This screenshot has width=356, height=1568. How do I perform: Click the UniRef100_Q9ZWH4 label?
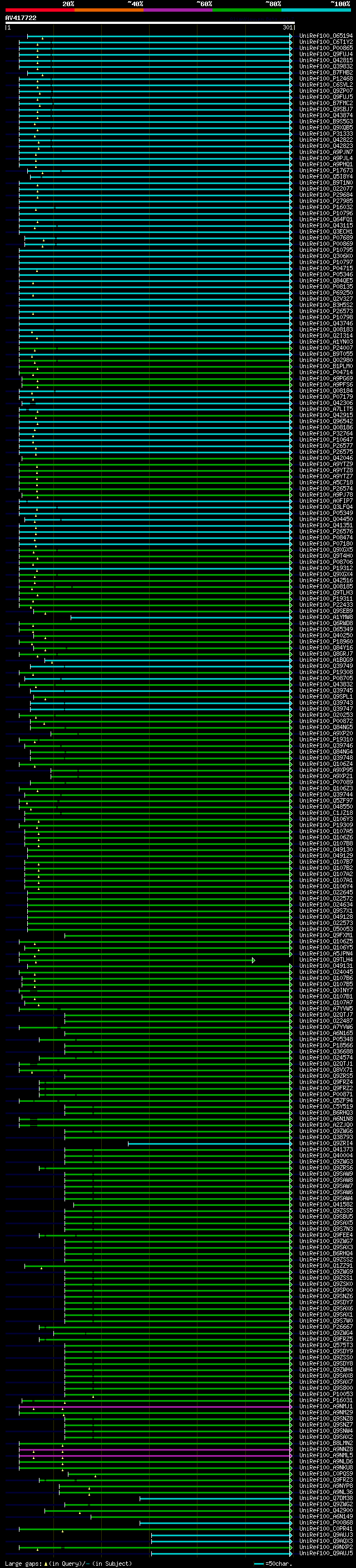(x=326, y=1369)
